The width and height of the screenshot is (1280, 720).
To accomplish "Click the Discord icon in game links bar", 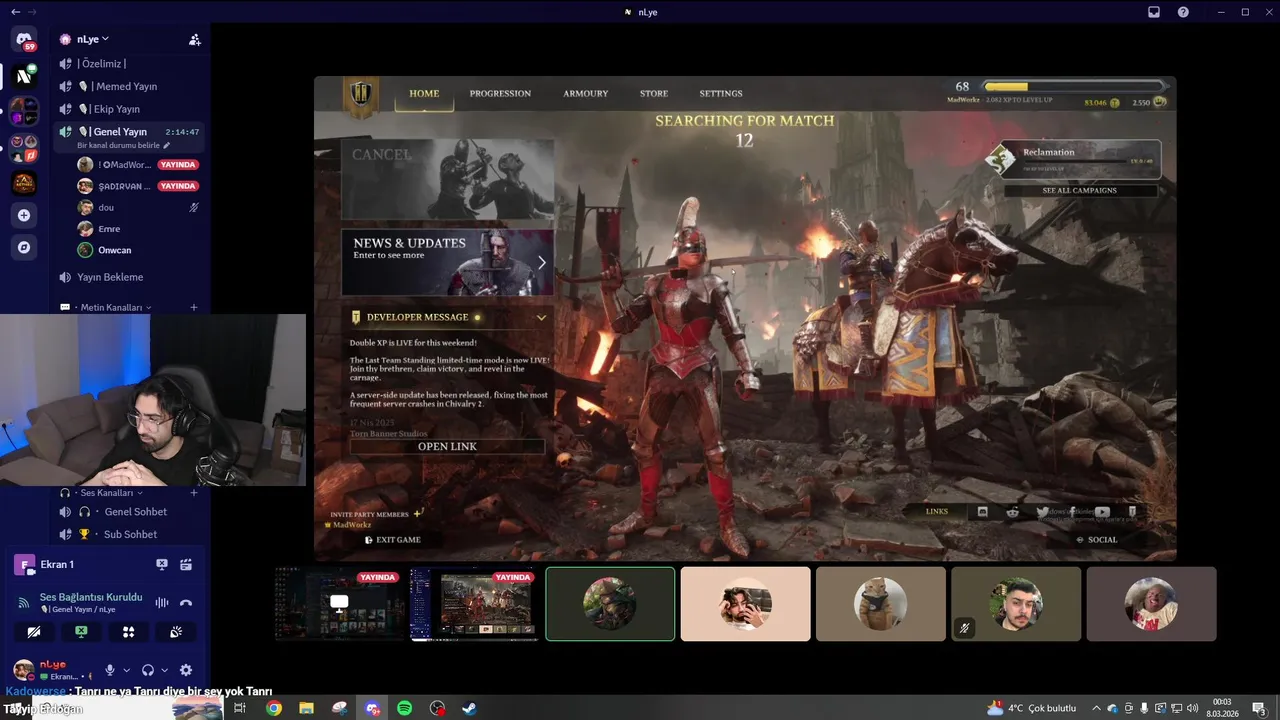I will click(x=982, y=512).
